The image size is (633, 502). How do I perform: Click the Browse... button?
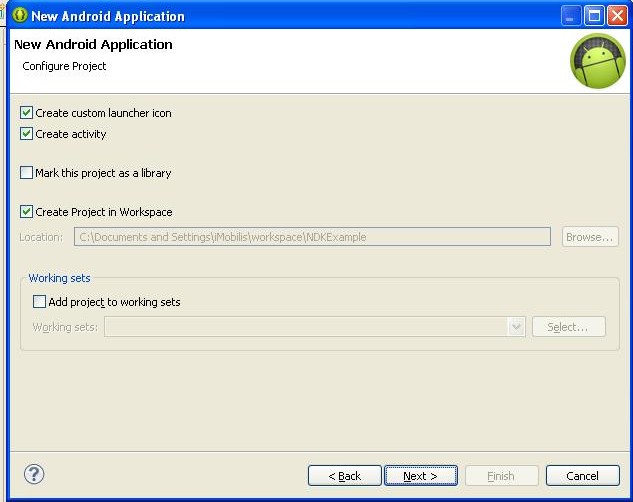[590, 237]
